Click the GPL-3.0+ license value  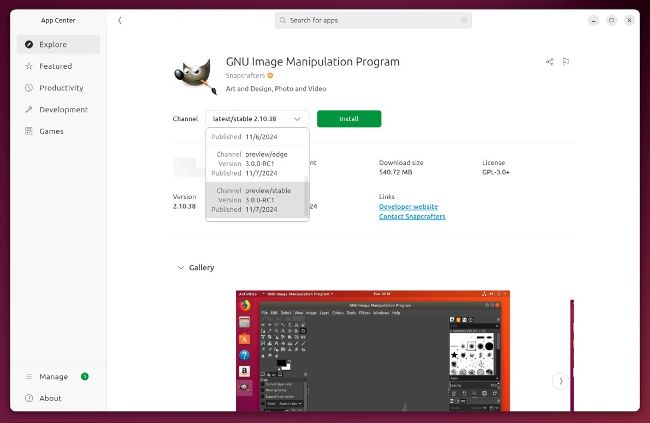[496, 172]
